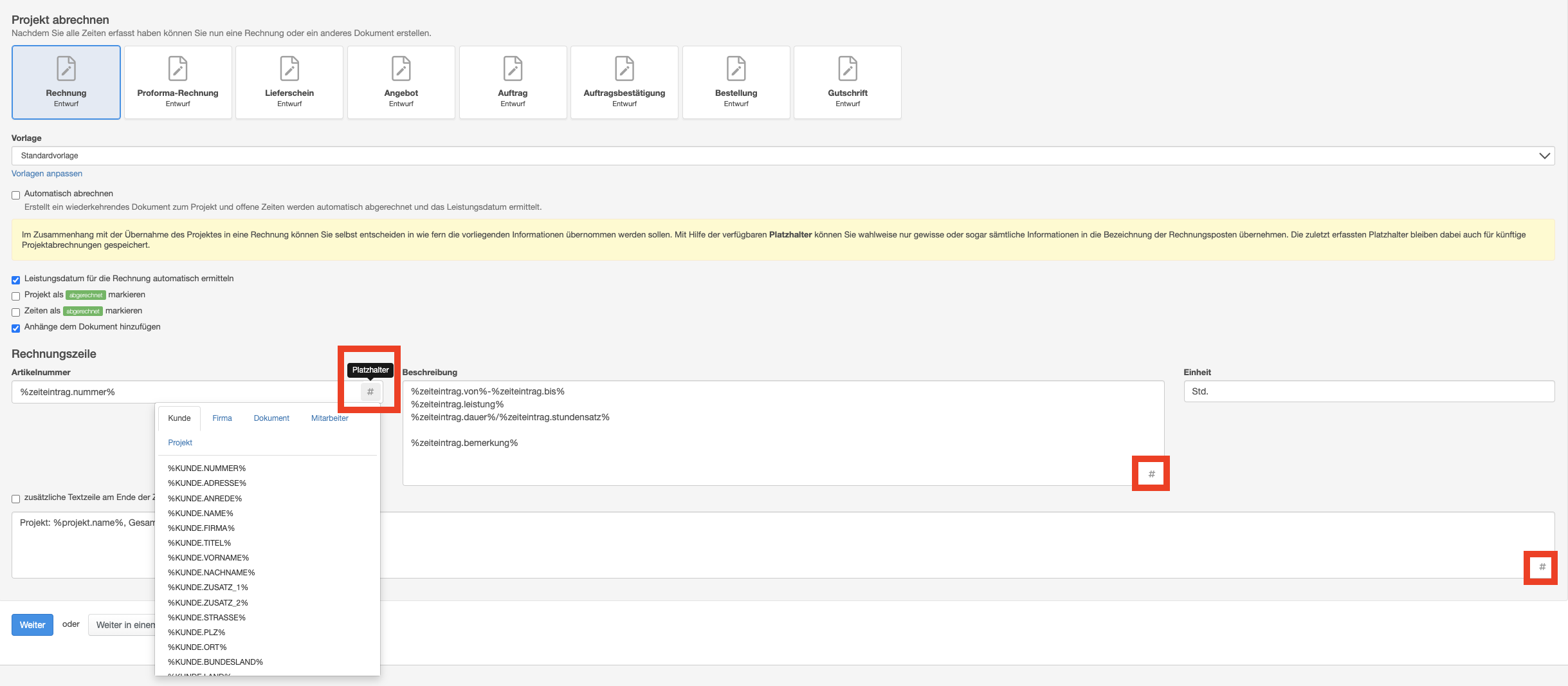Switch to the Firma placeholder tab
Viewport: 1568px width, 686px height.
click(222, 418)
